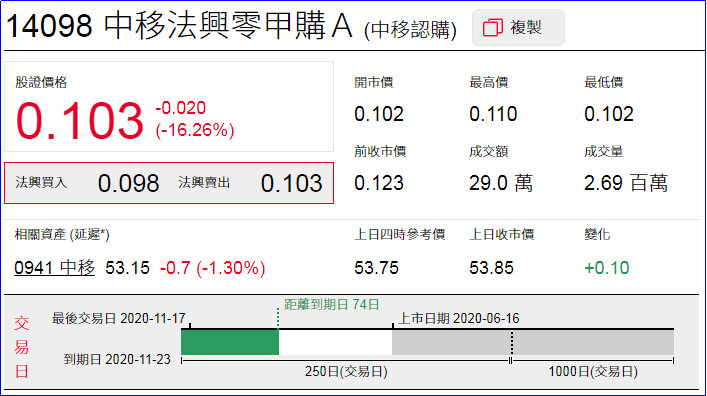707x396 pixels.
Task: Click 法興賣出 ask value 0.103
Action: [x=292, y=183]
